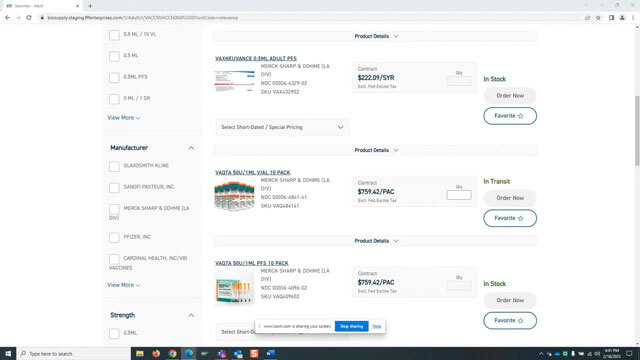Bookmark this page using the star icon
640x360 pixels.
coord(598,18)
